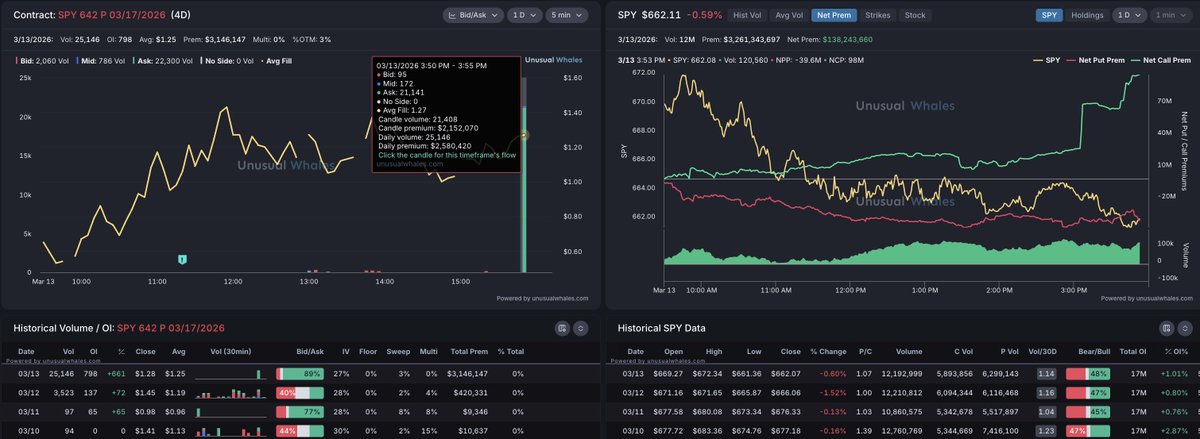Sort Historical SPY Data by P/C column
1200x439 pixels.
coord(865,352)
